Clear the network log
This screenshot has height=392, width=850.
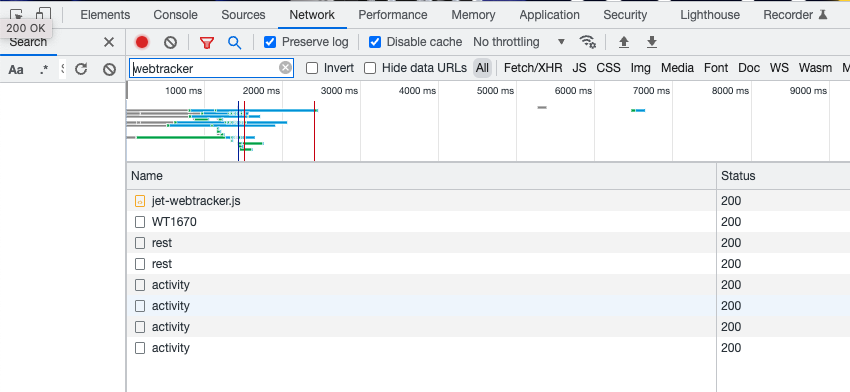[171, 42]
